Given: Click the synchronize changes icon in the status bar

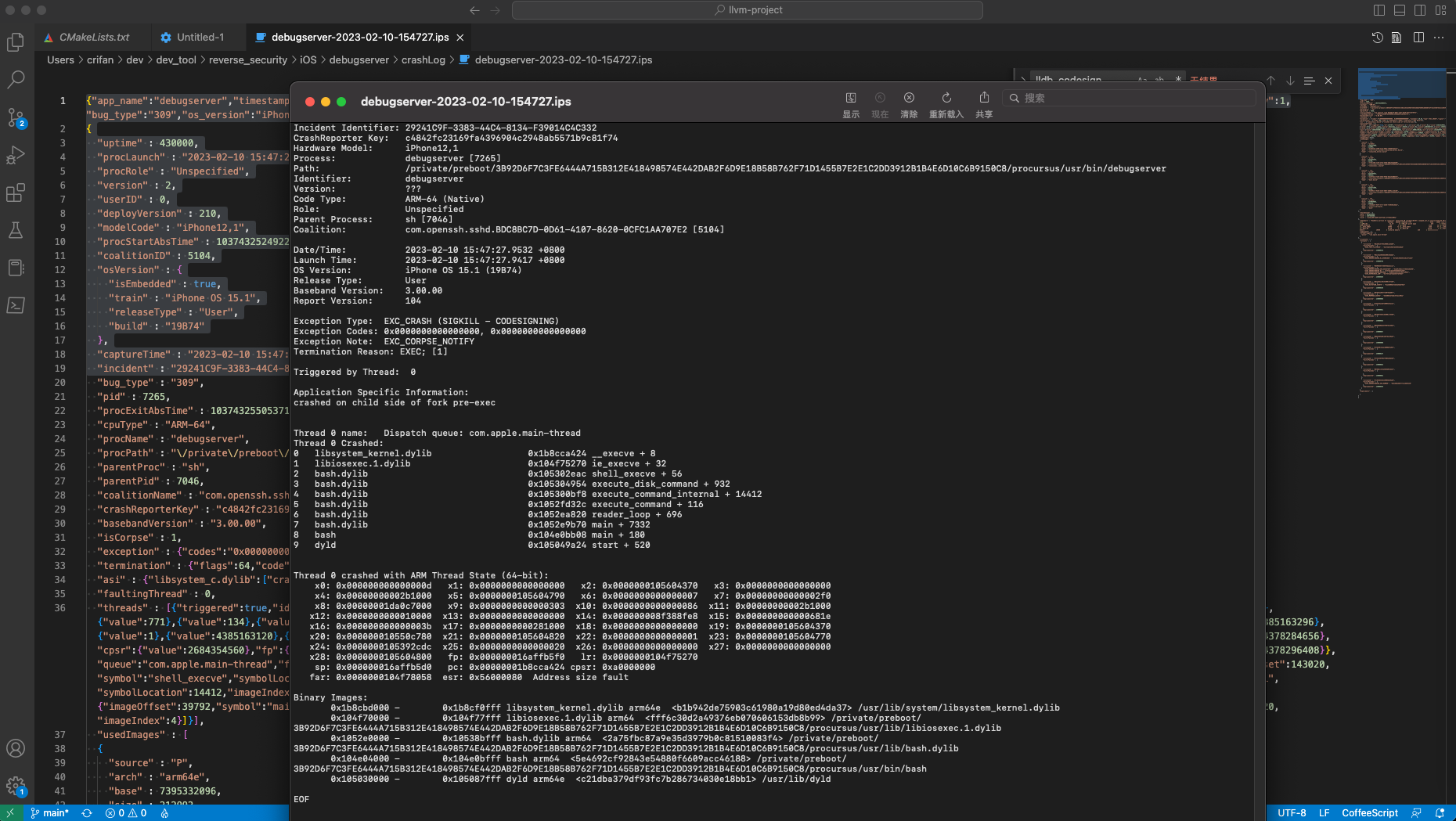Looking at the screenshot, I should (87, 813).
